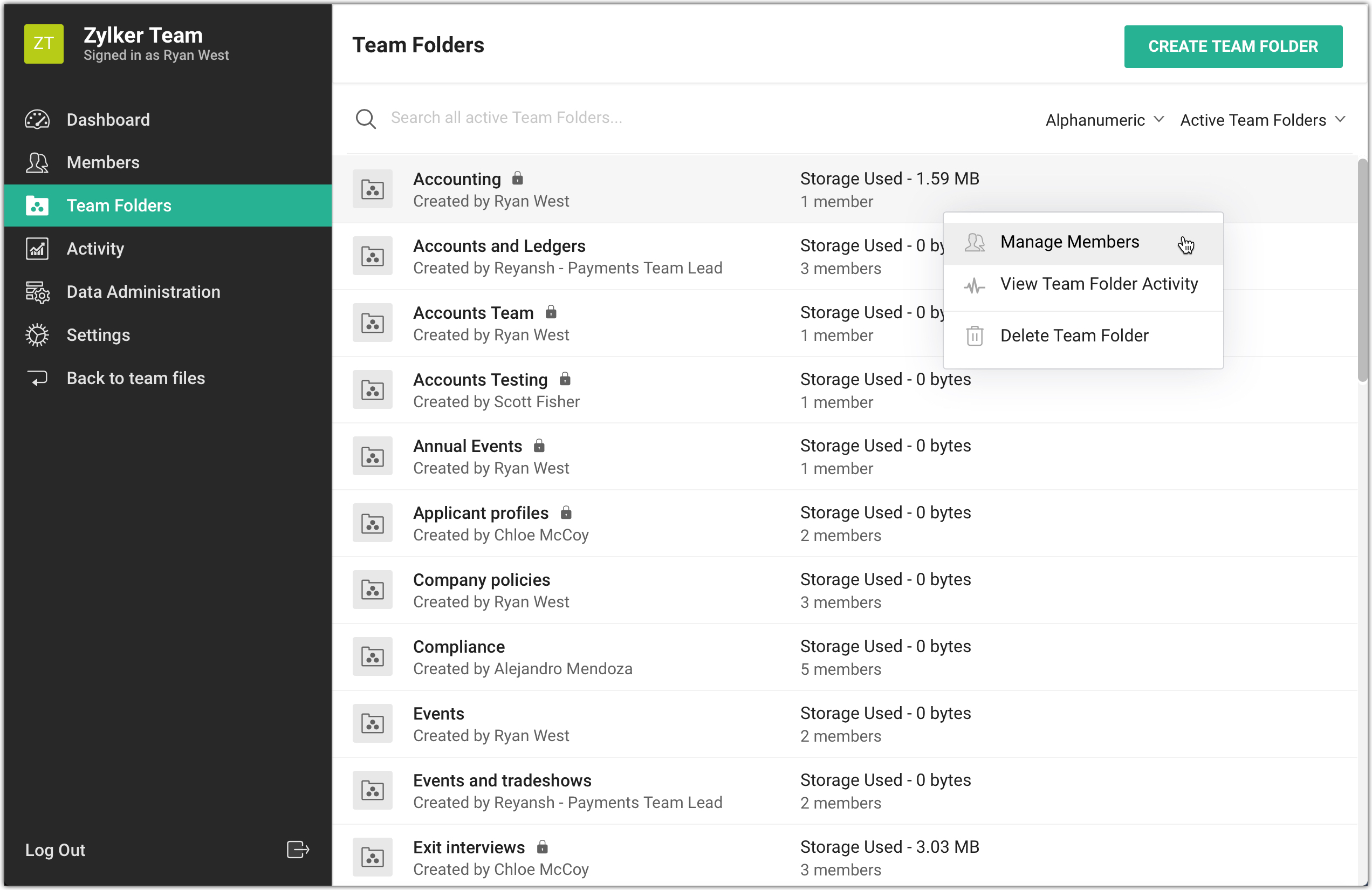Open Data Administration via its gear-table icon
Viewport: 1372px width, 890px height.
[37, 292]
